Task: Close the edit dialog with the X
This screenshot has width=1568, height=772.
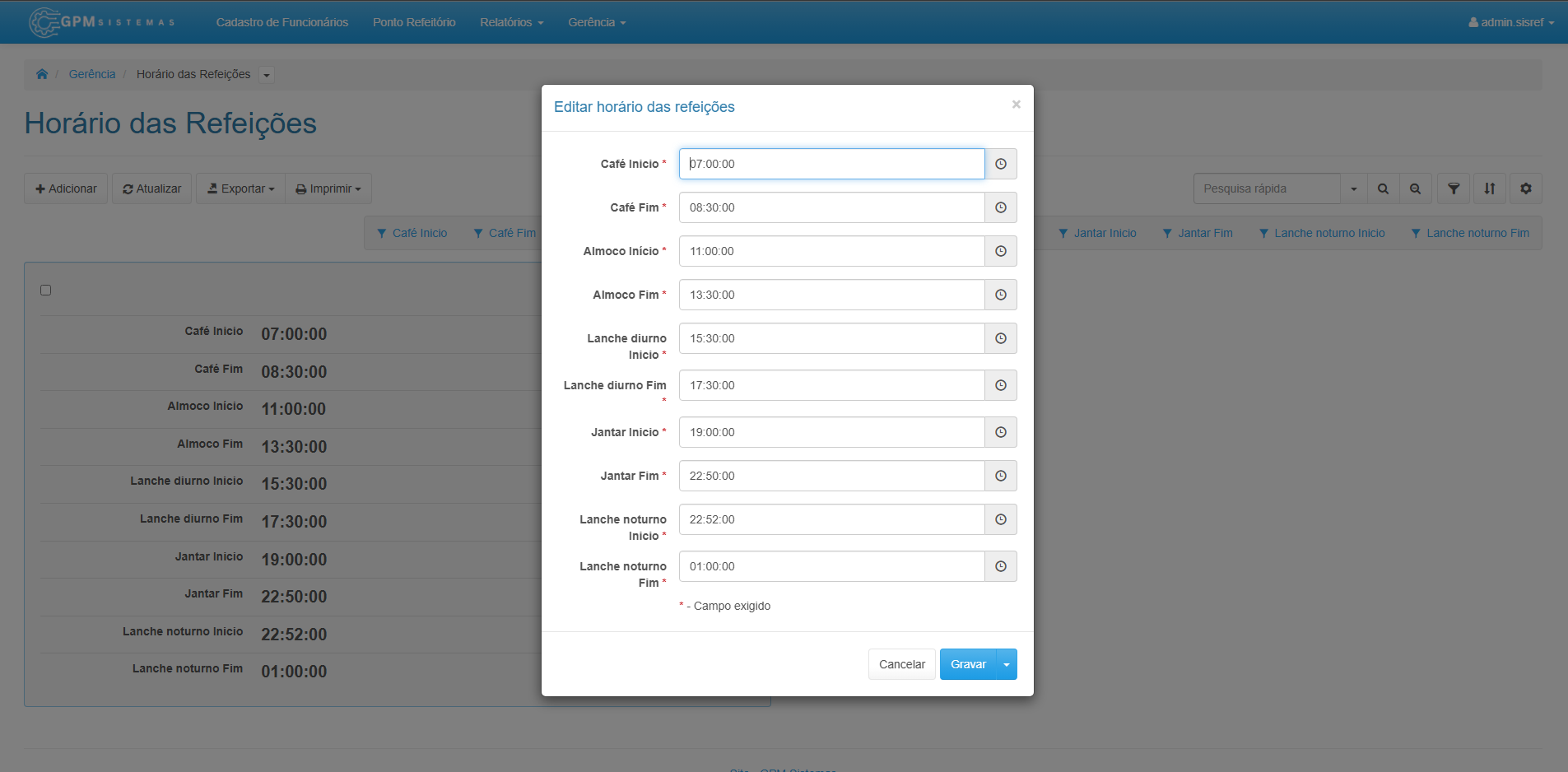Action: [x=1017, y=104]
